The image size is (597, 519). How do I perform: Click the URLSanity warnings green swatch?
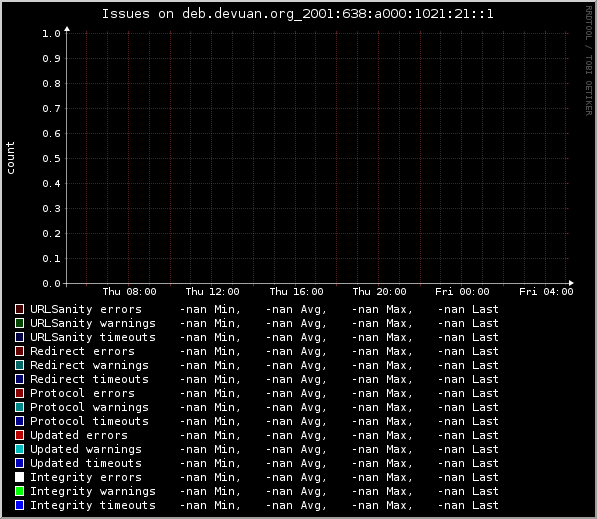19,323
